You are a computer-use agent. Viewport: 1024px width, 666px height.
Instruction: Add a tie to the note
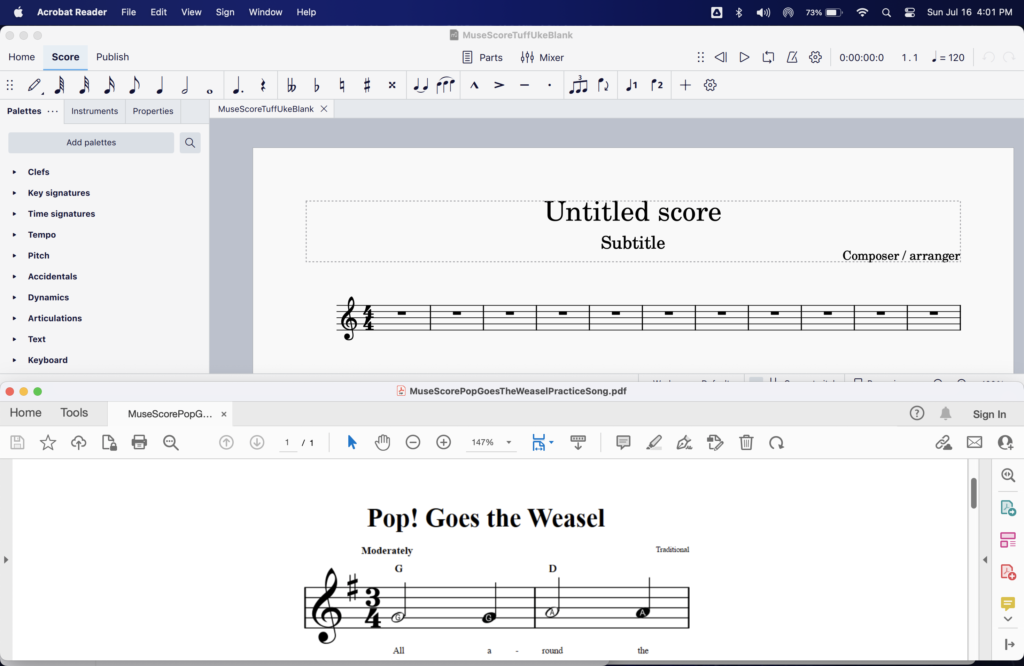point(420,86)
